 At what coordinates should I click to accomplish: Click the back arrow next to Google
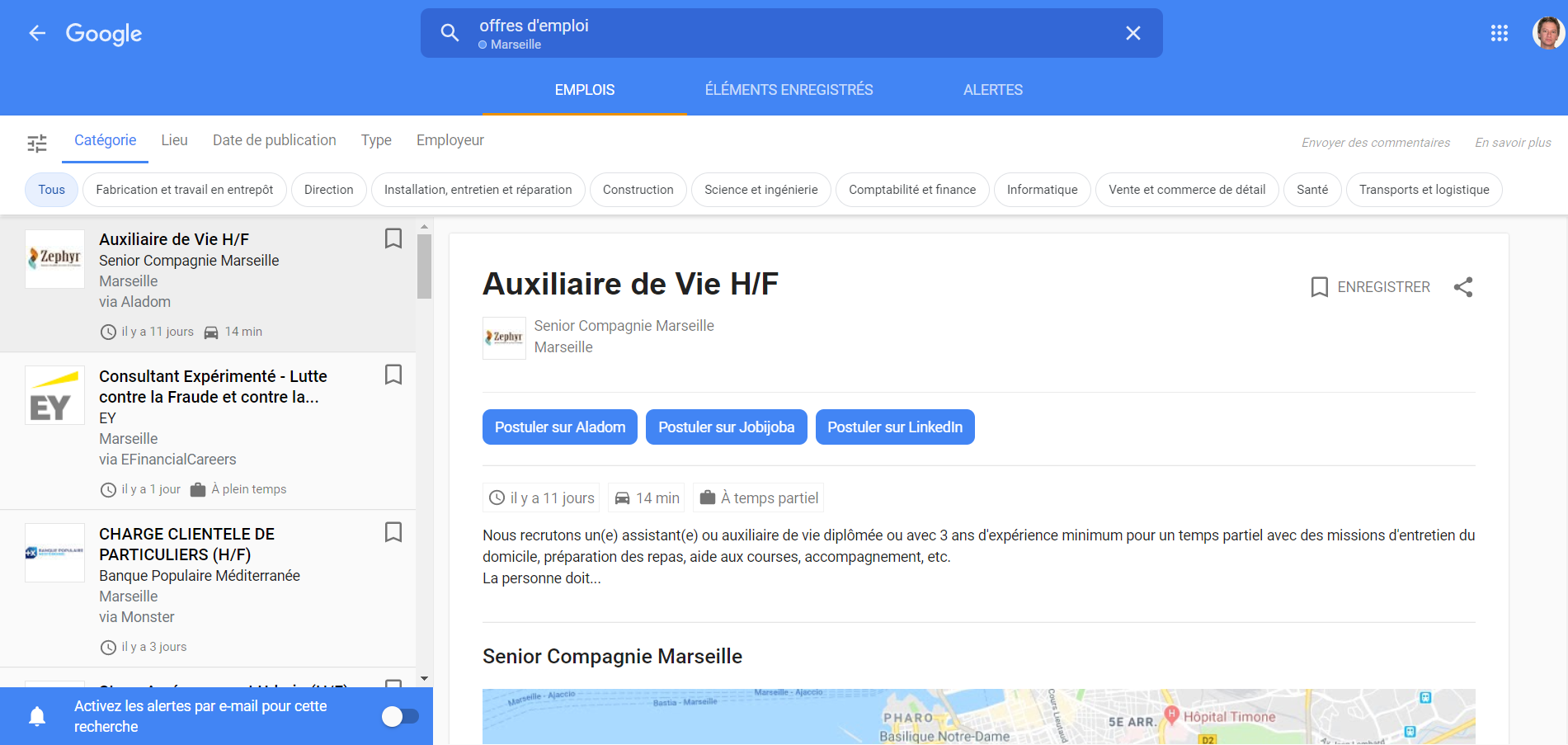tap(37, 33)
